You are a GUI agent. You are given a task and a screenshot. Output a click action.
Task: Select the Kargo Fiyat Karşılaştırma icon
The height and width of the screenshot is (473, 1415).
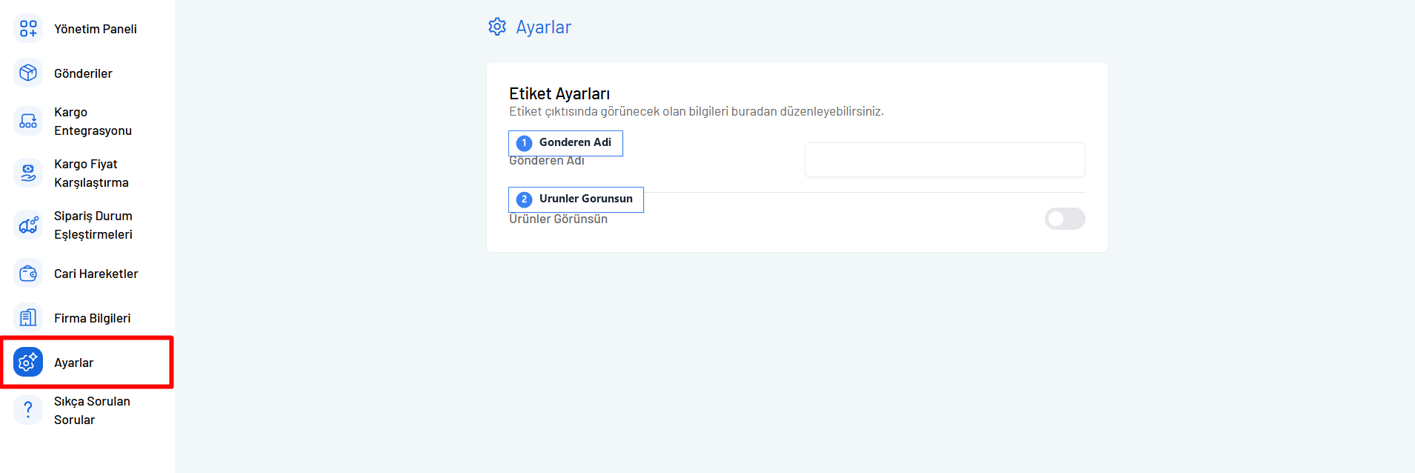28,173
